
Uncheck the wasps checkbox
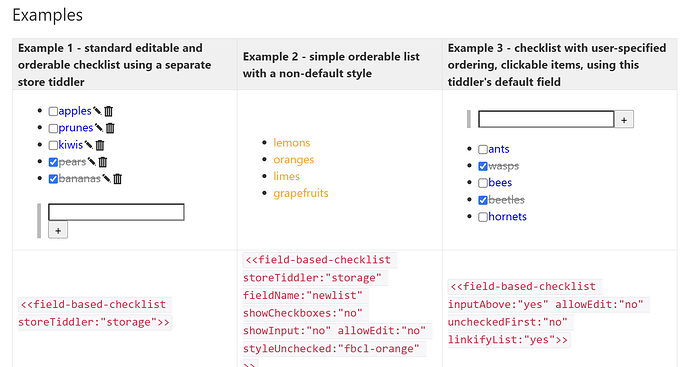point(483,166)
